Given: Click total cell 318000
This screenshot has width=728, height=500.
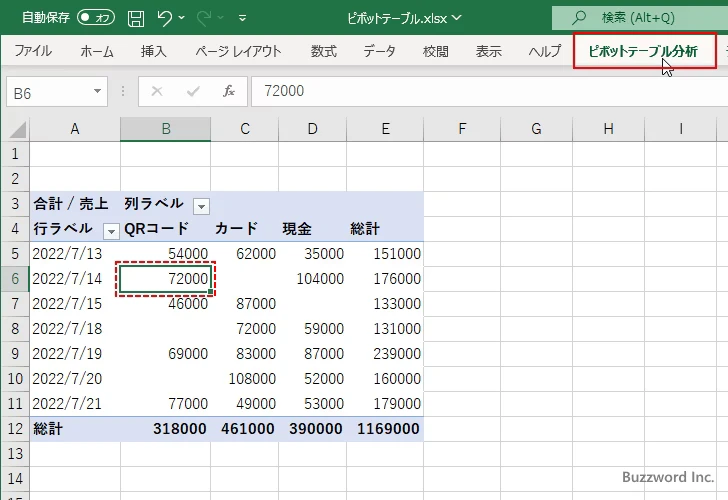Looking at the screenshot, I should tap(165, 429).
